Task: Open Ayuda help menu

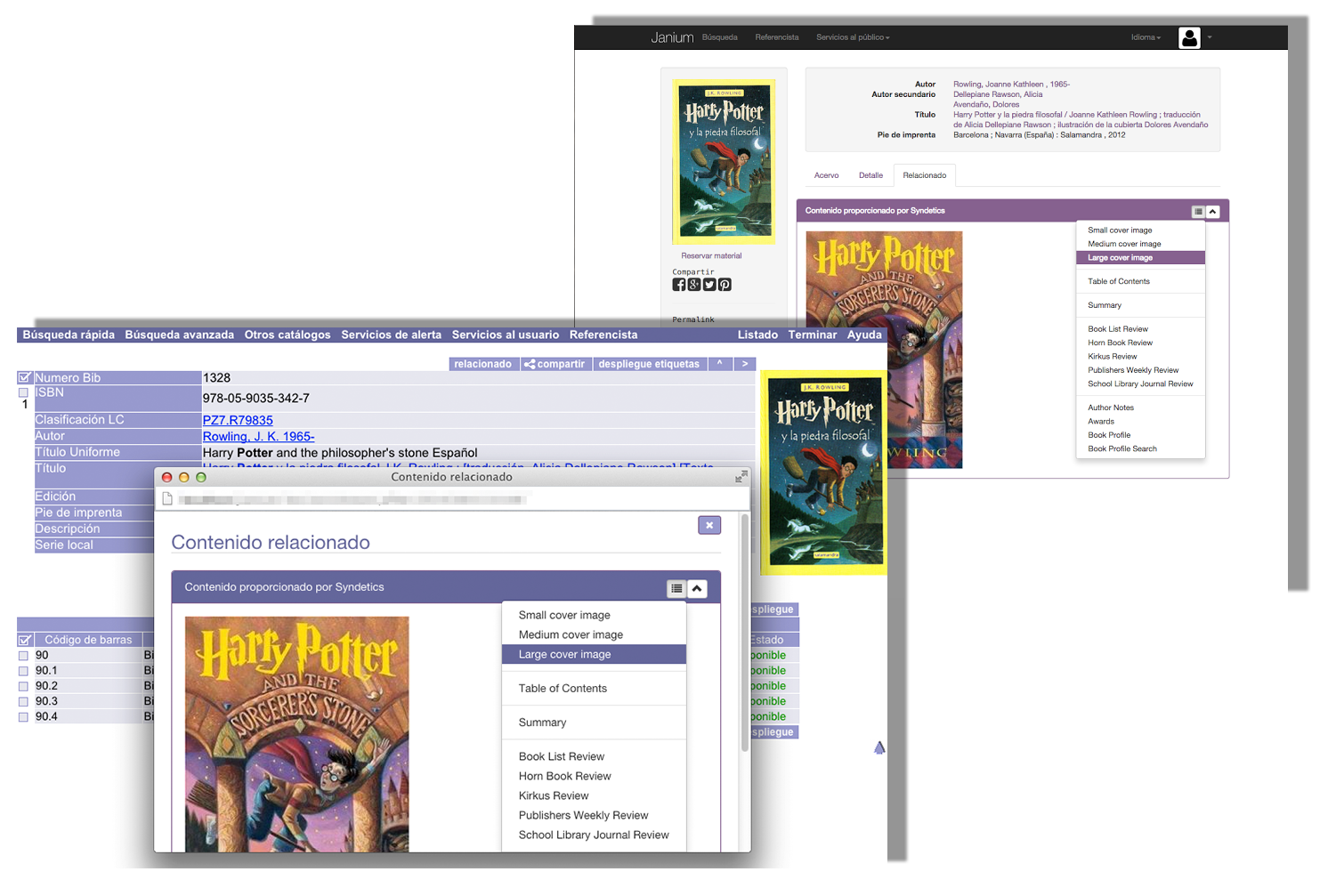Action: (x=864, y=335)
